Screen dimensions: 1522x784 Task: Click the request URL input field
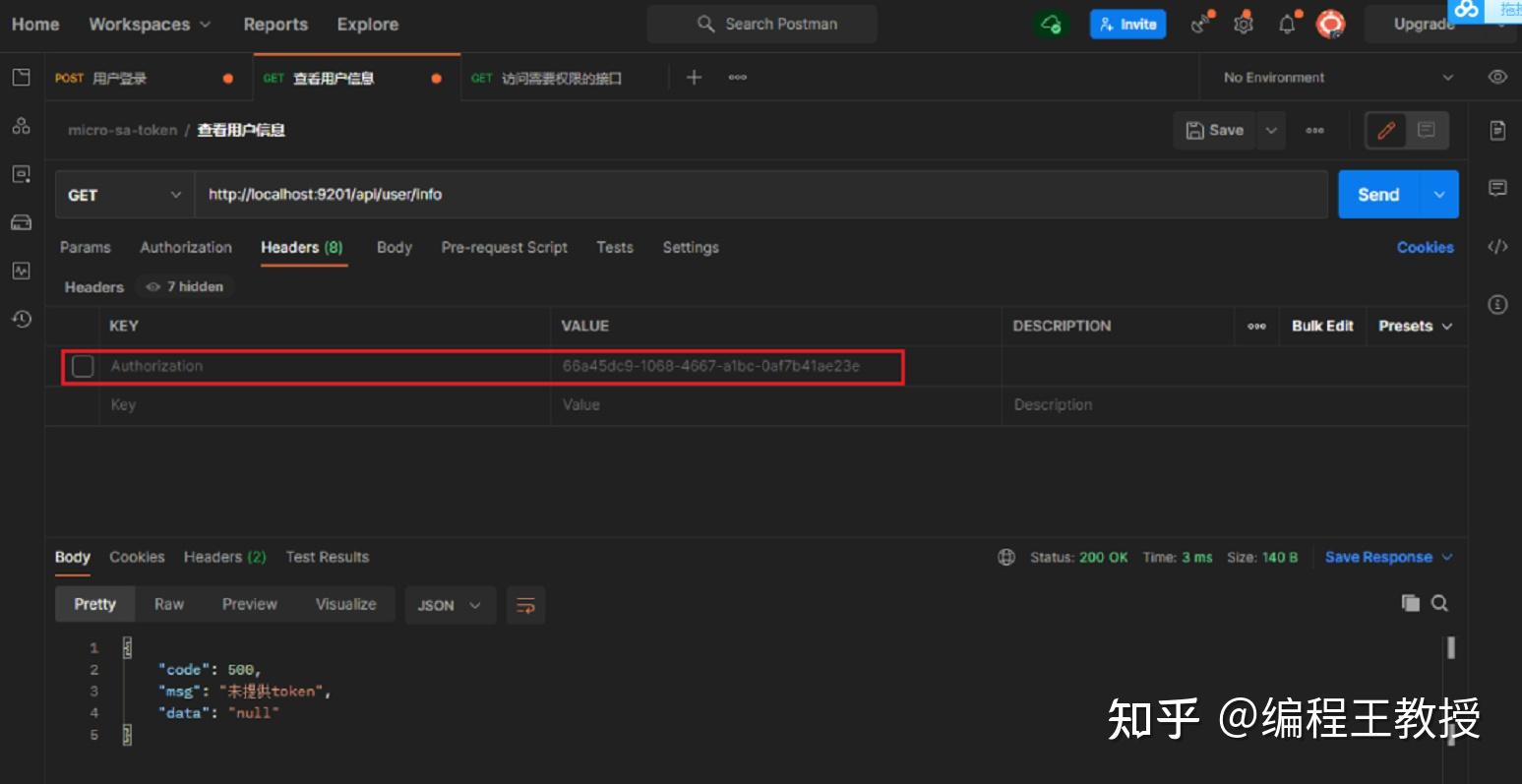pyautogui.click(x=761, y=195)
